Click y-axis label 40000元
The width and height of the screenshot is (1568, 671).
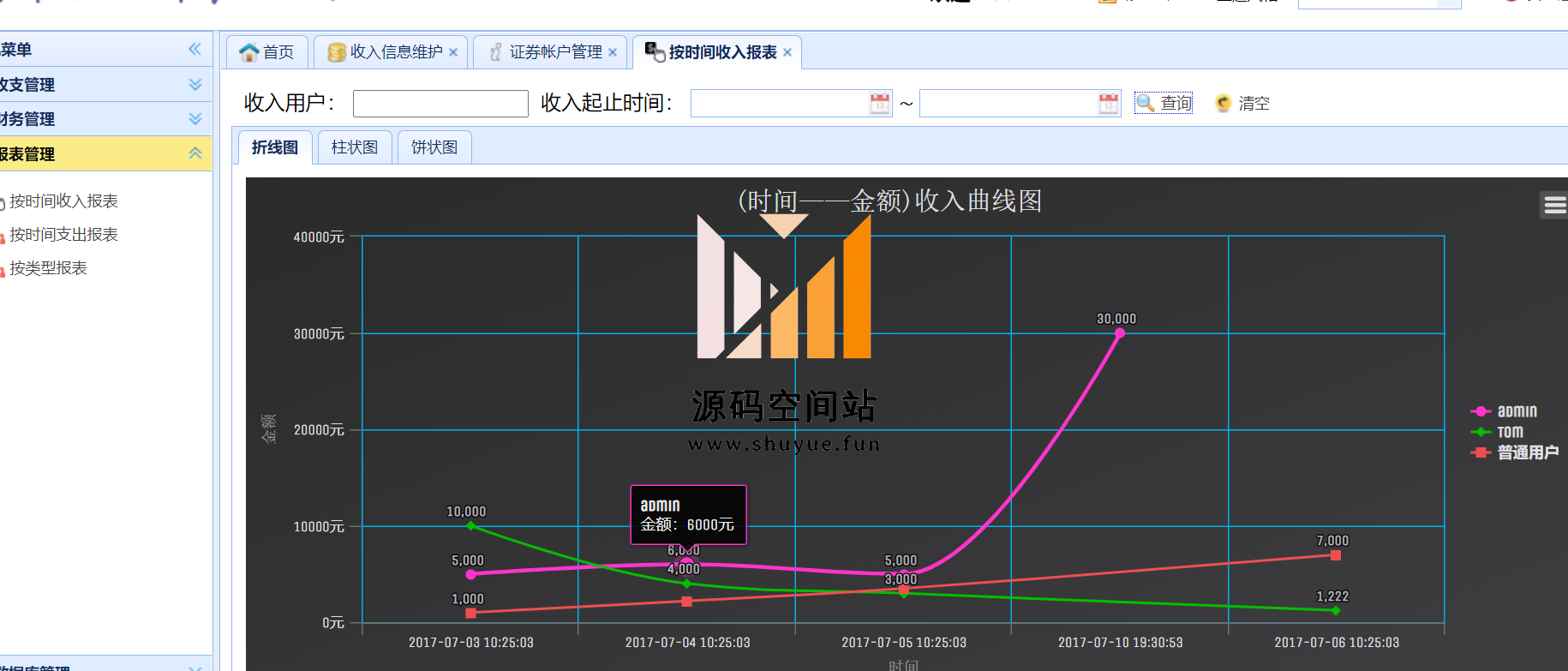click(x=319, y=237)
